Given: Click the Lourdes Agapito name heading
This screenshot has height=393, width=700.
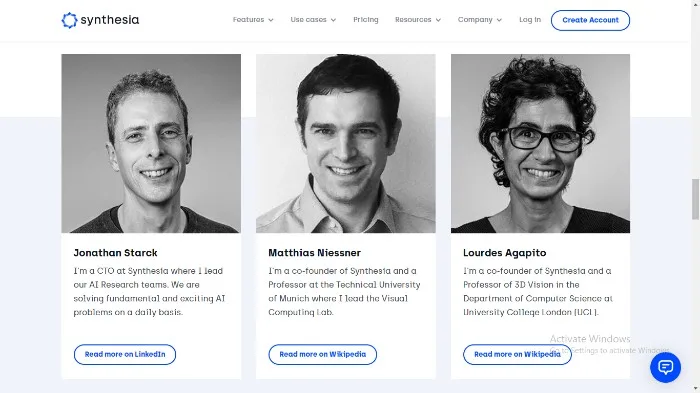Looking at the screenshot, I should [x=504, y=253].
